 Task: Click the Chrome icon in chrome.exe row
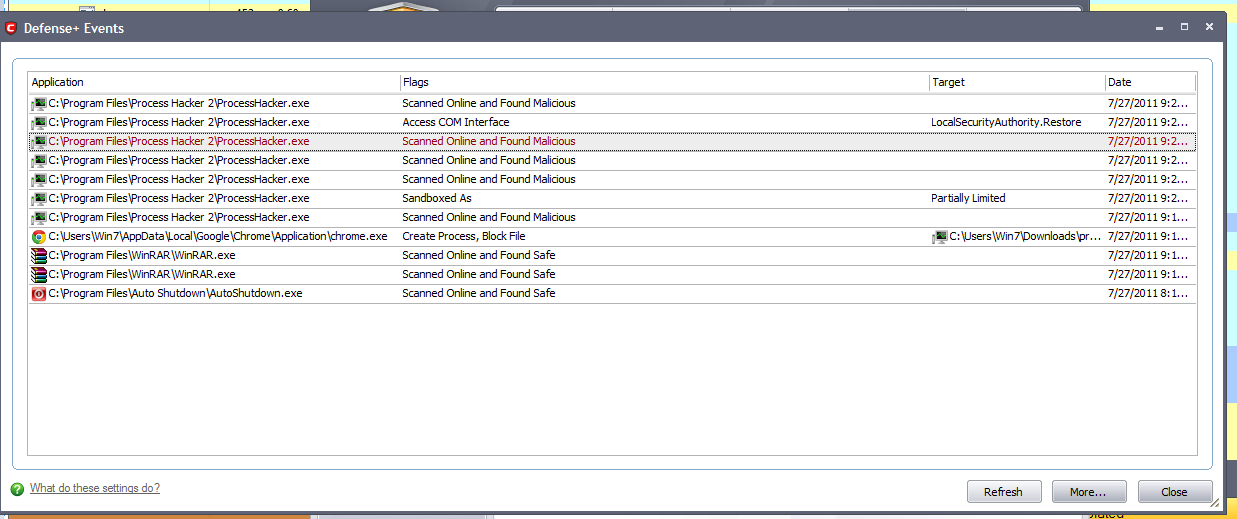coord(39,236)
